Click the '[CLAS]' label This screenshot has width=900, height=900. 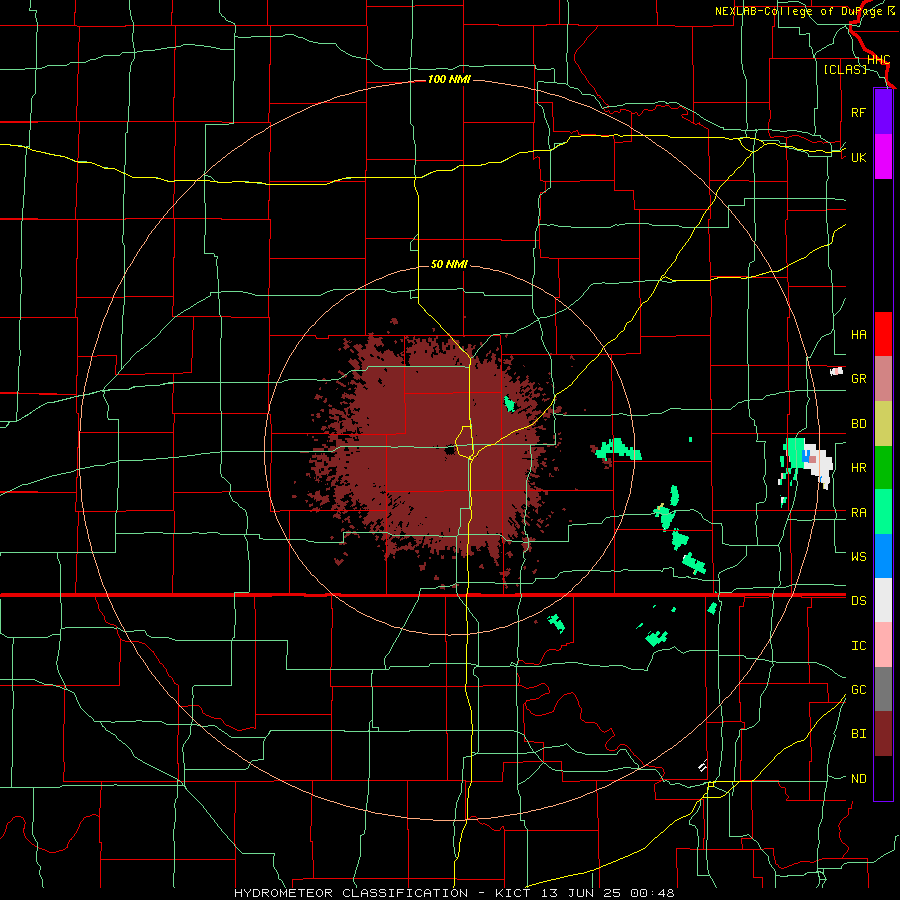coord(845,69)
